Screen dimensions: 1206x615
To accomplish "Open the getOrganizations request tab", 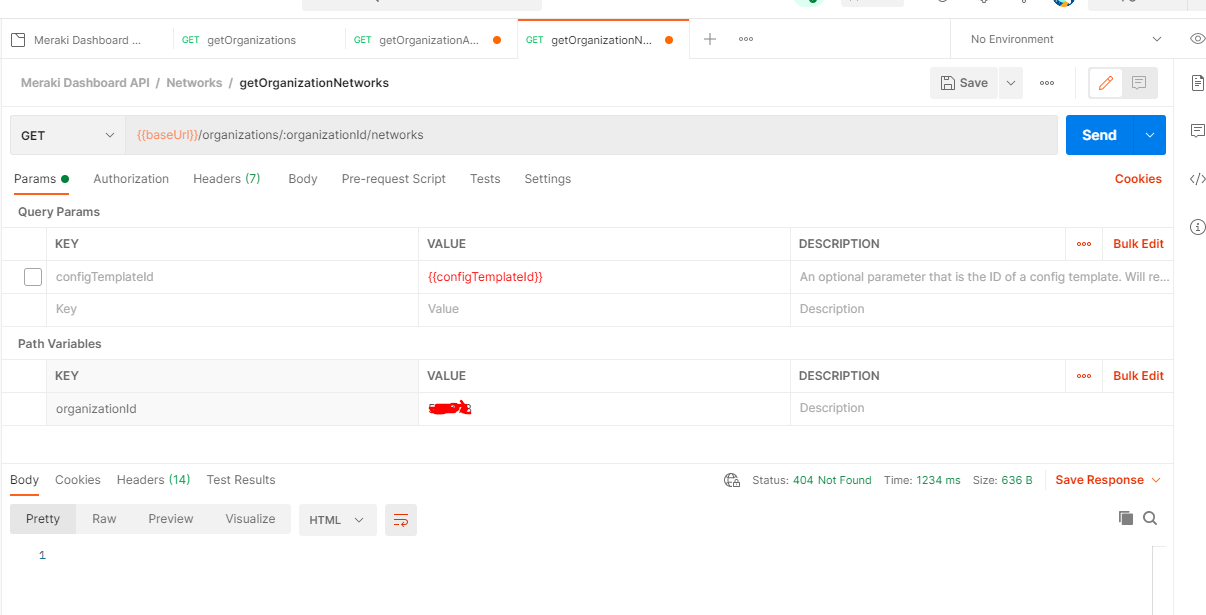I will tap(251, 40).
